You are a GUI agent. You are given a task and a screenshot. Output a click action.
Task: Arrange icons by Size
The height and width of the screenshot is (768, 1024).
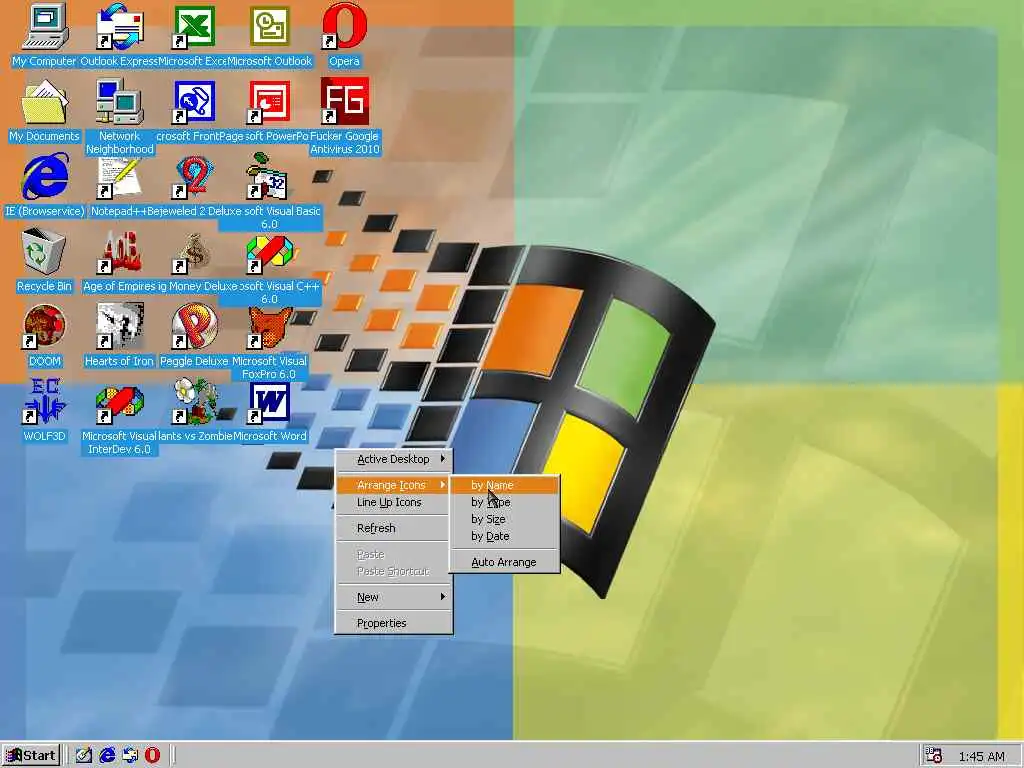[505, 519]
